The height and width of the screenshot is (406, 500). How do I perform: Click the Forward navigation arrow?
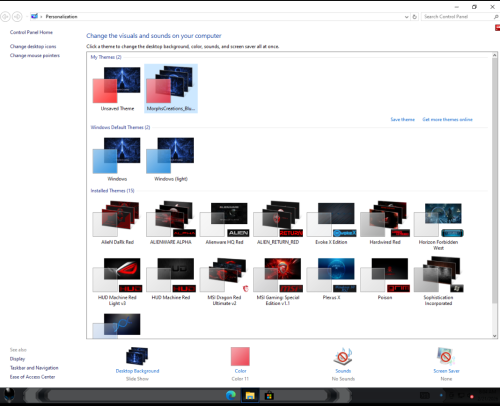click(x=17, y=16)
